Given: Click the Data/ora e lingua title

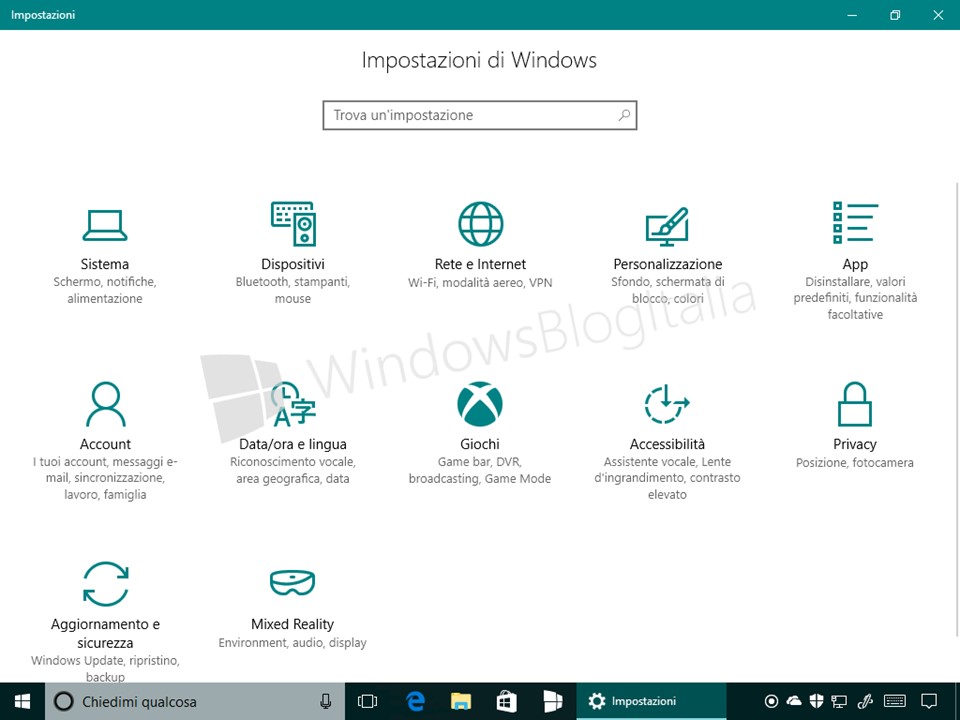Looking at the screenshot, I should point(293,444).
